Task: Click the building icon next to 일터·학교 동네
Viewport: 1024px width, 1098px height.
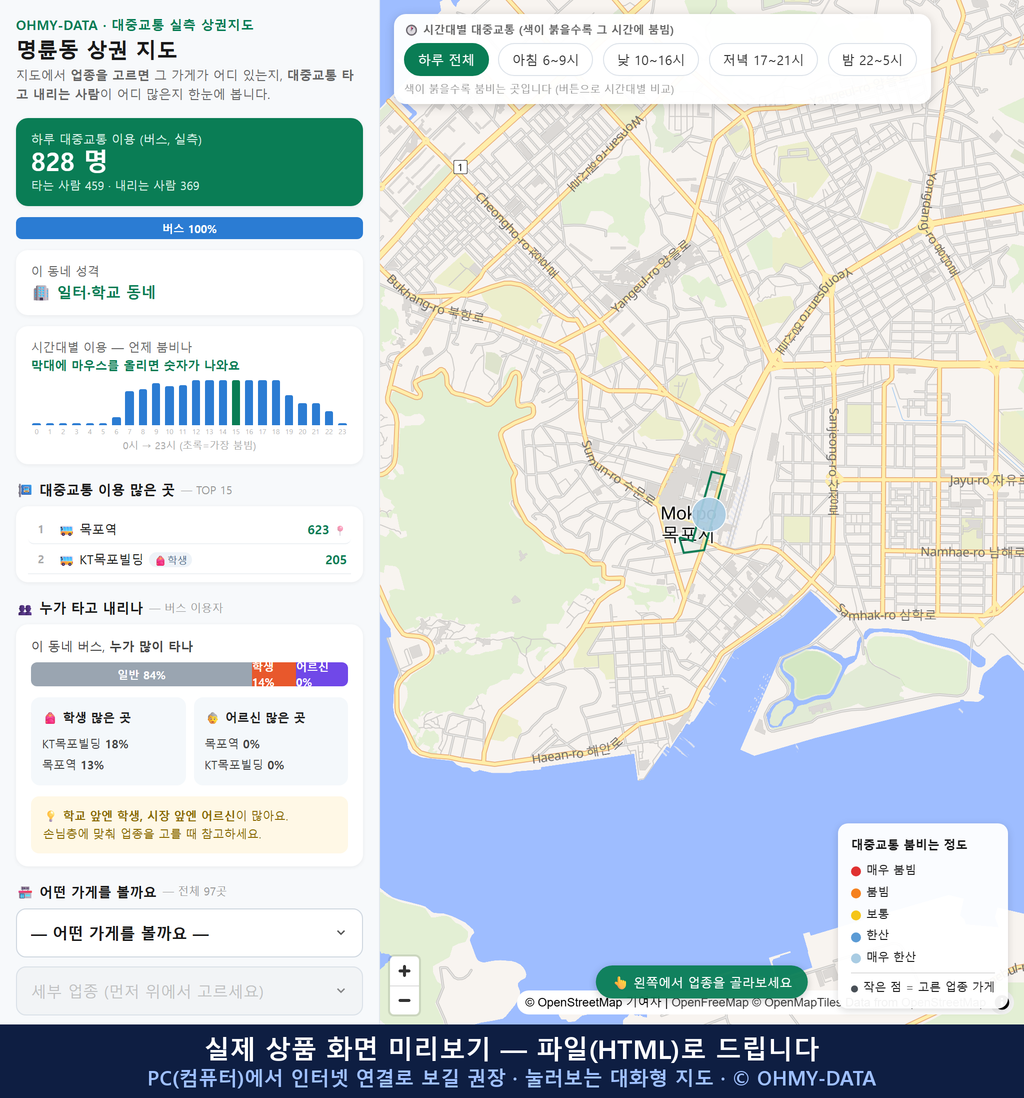Action: [x=41, y=293]
